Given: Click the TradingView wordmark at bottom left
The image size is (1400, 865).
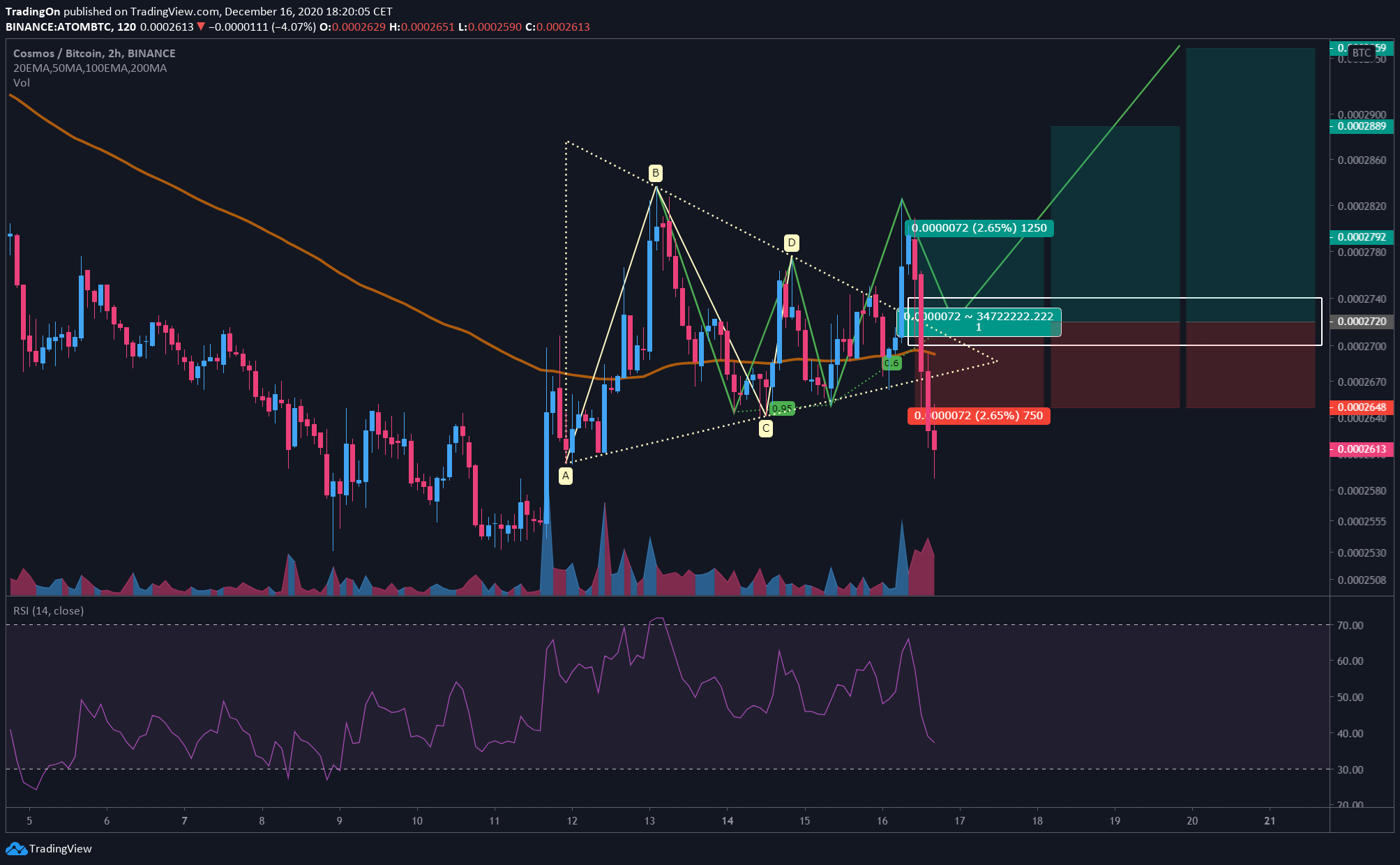Looking at the screenshot, I should [61, 848].
